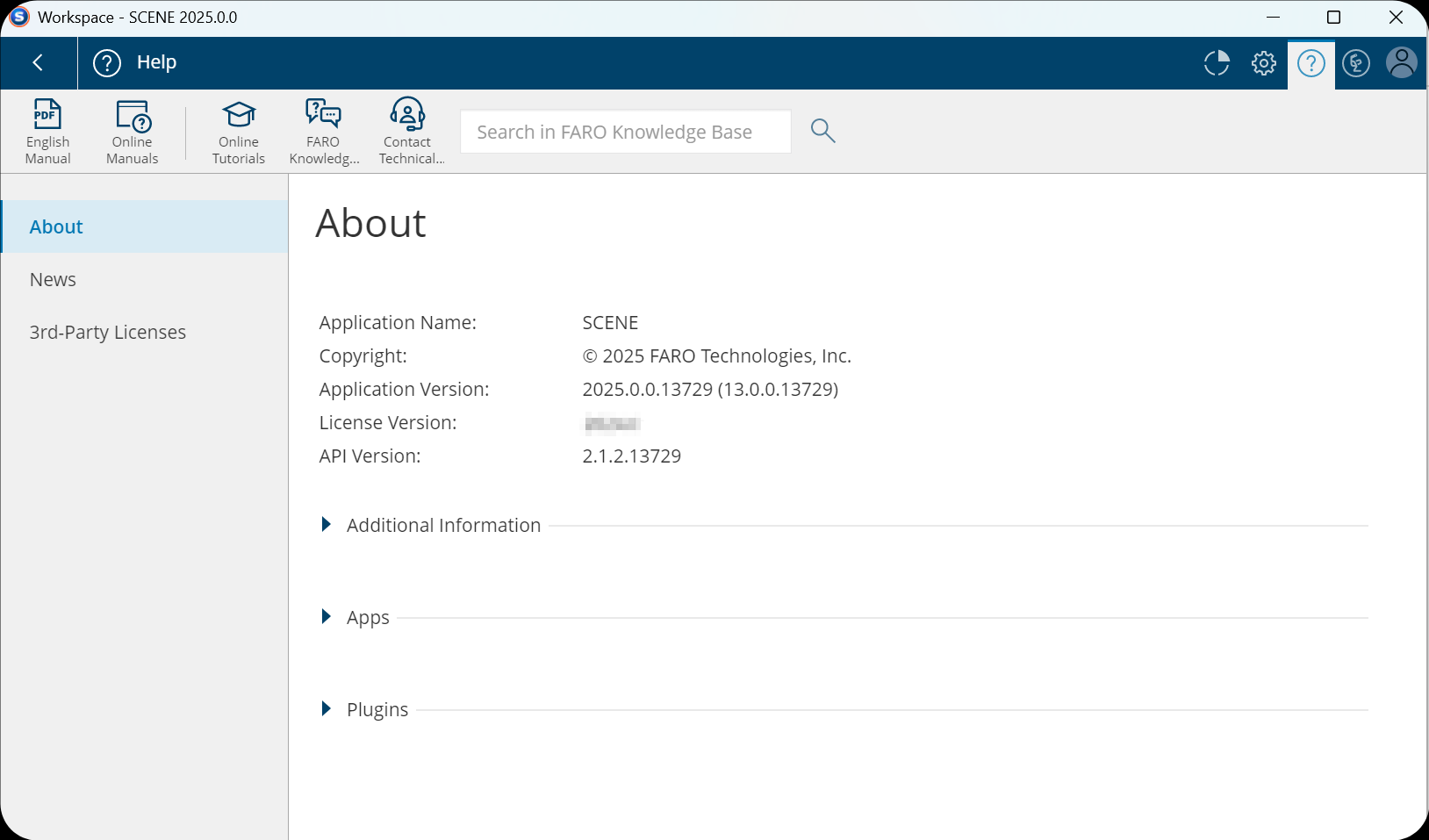Click the Help question mark in top-right
Viewport: 1429px width, 840px height.
click(1311, 63)
